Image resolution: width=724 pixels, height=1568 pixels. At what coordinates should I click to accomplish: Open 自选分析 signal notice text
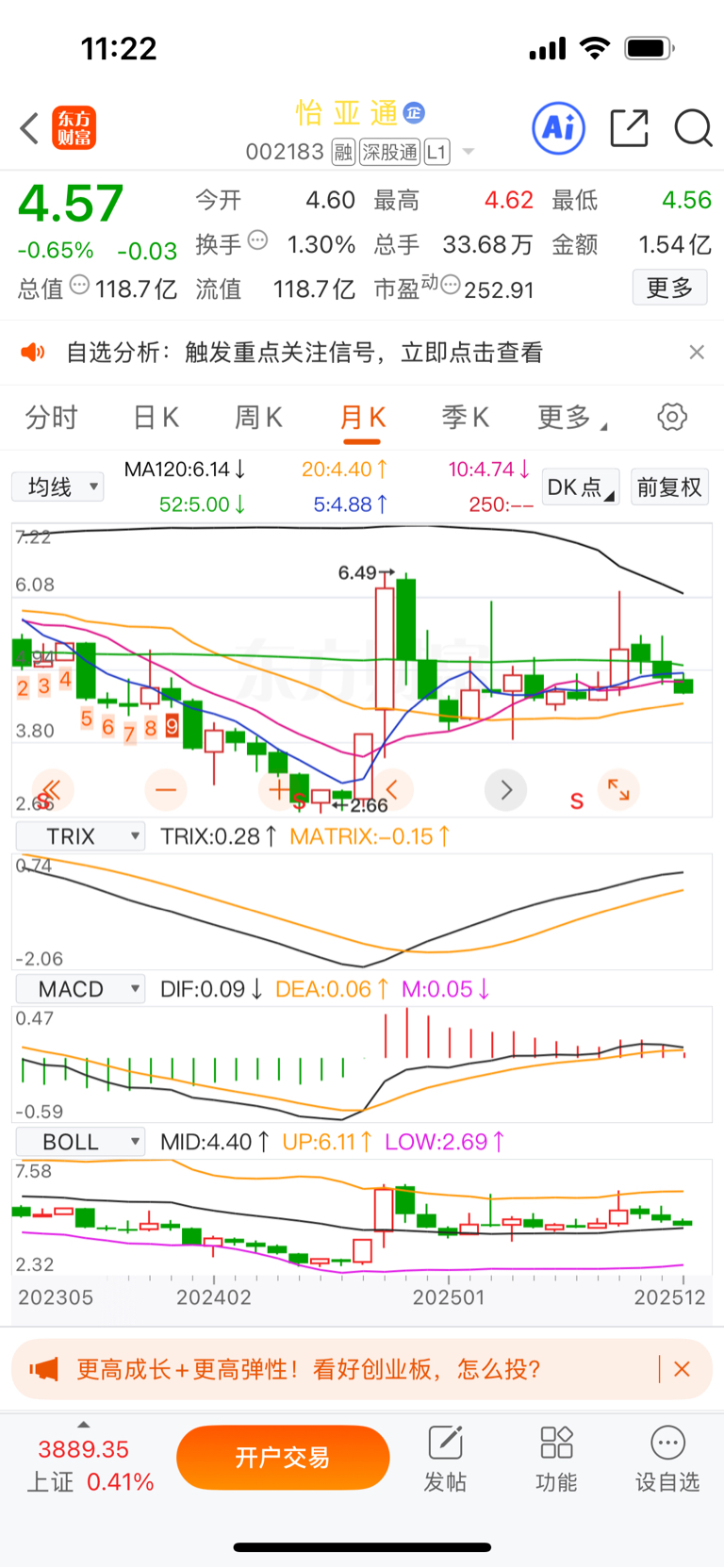coord(304,353)
